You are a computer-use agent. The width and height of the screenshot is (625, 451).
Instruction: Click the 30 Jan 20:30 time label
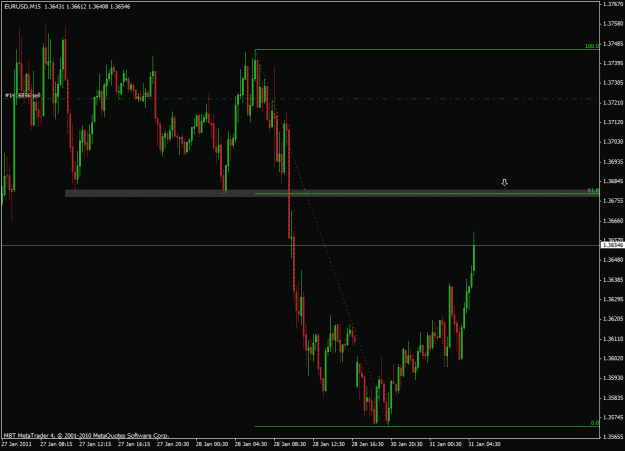click(407, 444)
